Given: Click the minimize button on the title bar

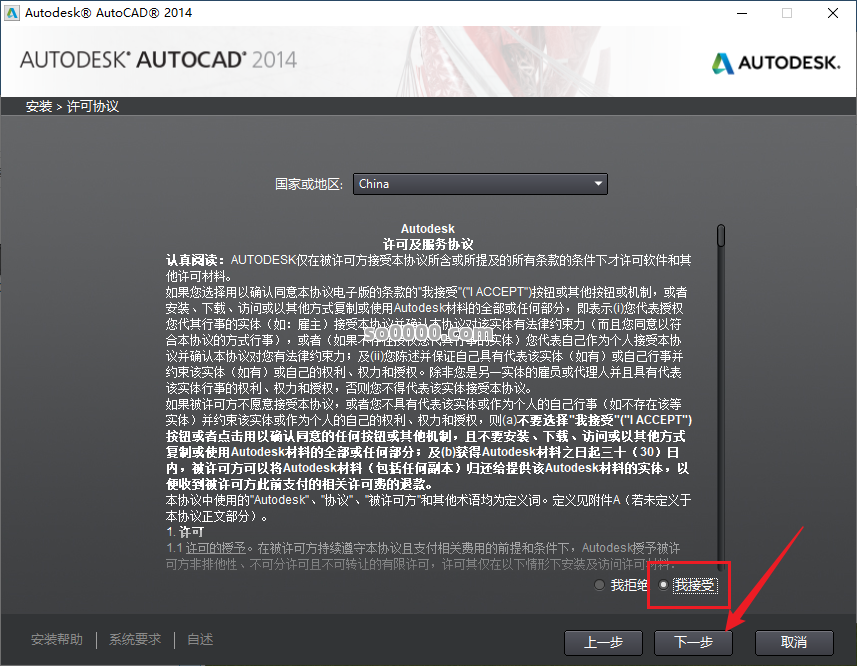Looking at the screenshot, I should click(741, 13).
